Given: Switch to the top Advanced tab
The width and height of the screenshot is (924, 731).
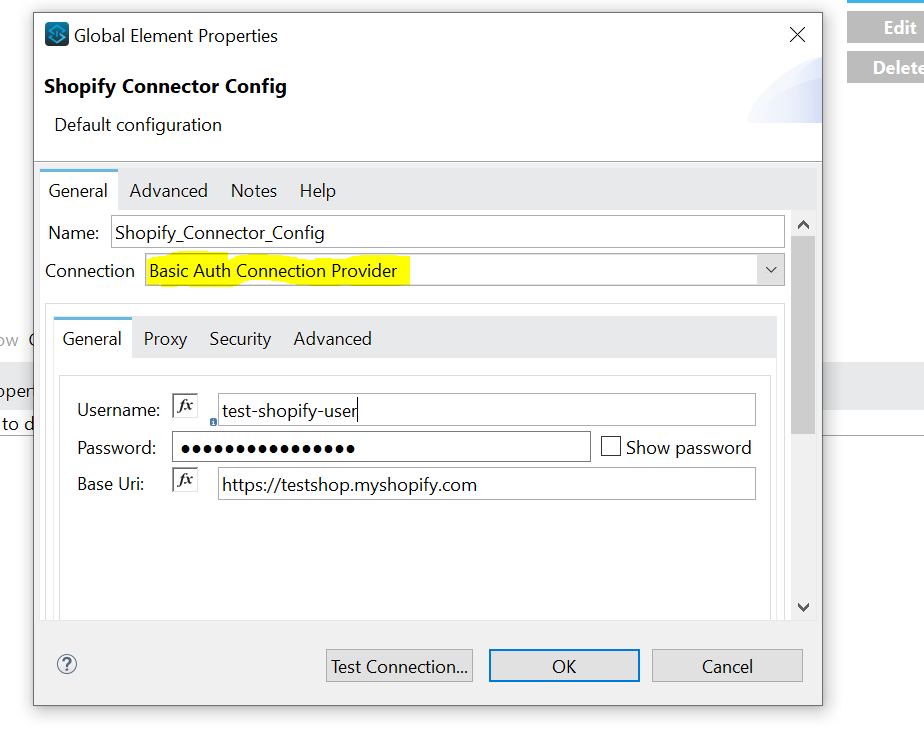Looking at the screenshot, I should tap(169, 191).
